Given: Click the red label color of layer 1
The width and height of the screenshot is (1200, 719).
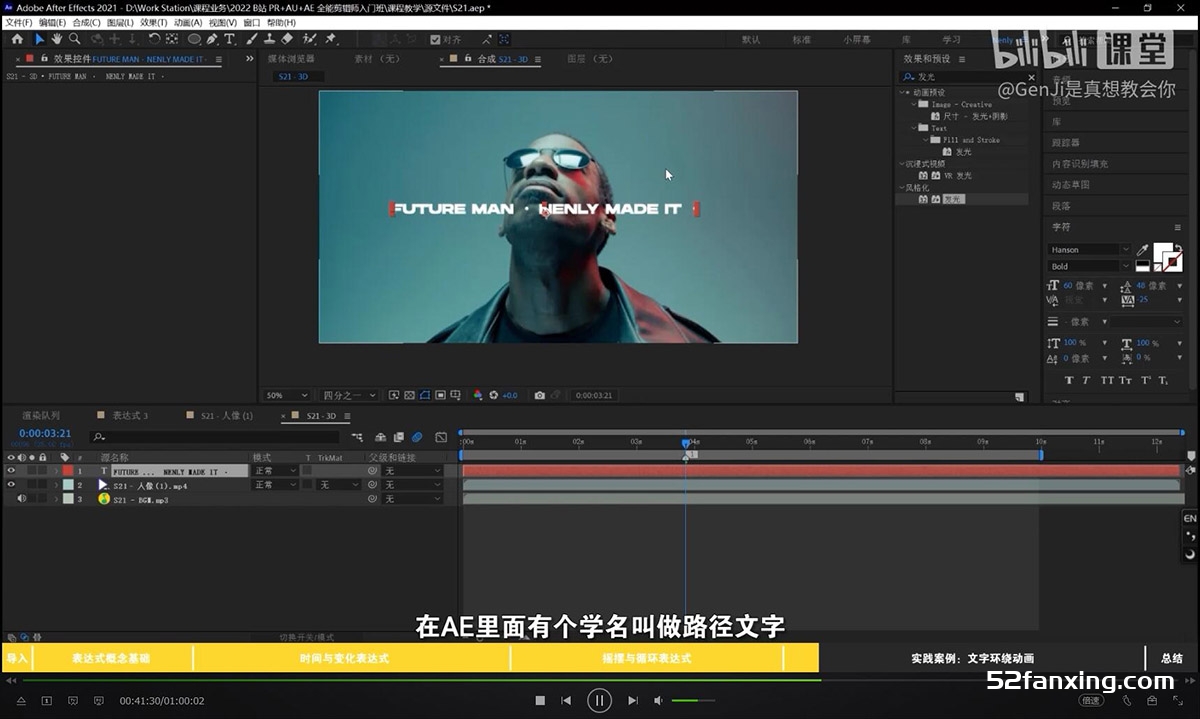Looking at the screenshot, I should [68, 471].
